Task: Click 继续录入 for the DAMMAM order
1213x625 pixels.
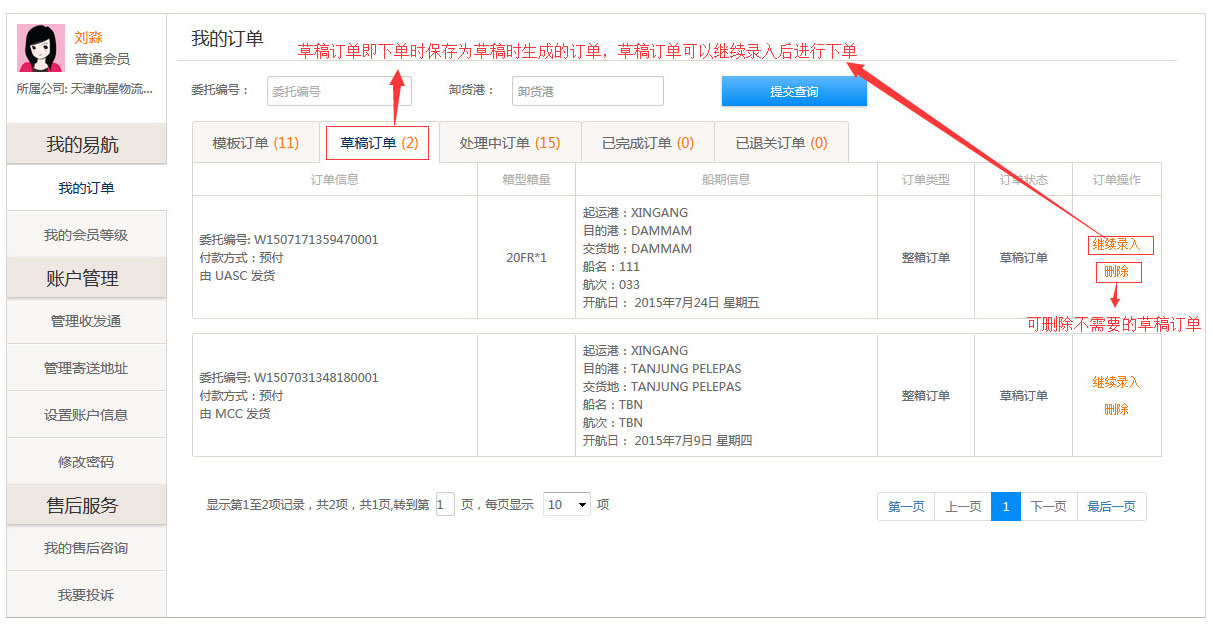Action: [x=1116, y=245]
